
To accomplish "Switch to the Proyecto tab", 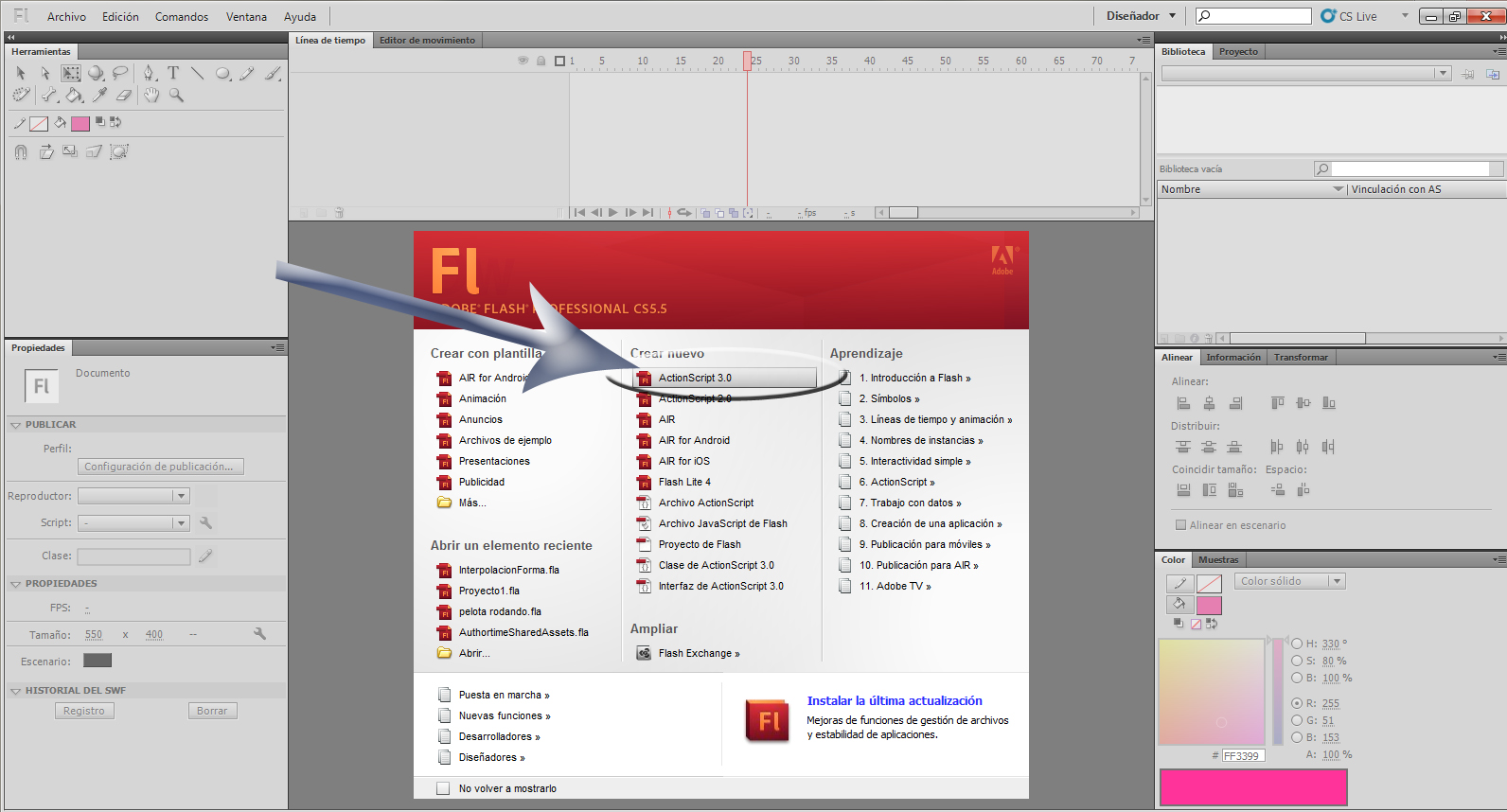I will point(1238,52).
